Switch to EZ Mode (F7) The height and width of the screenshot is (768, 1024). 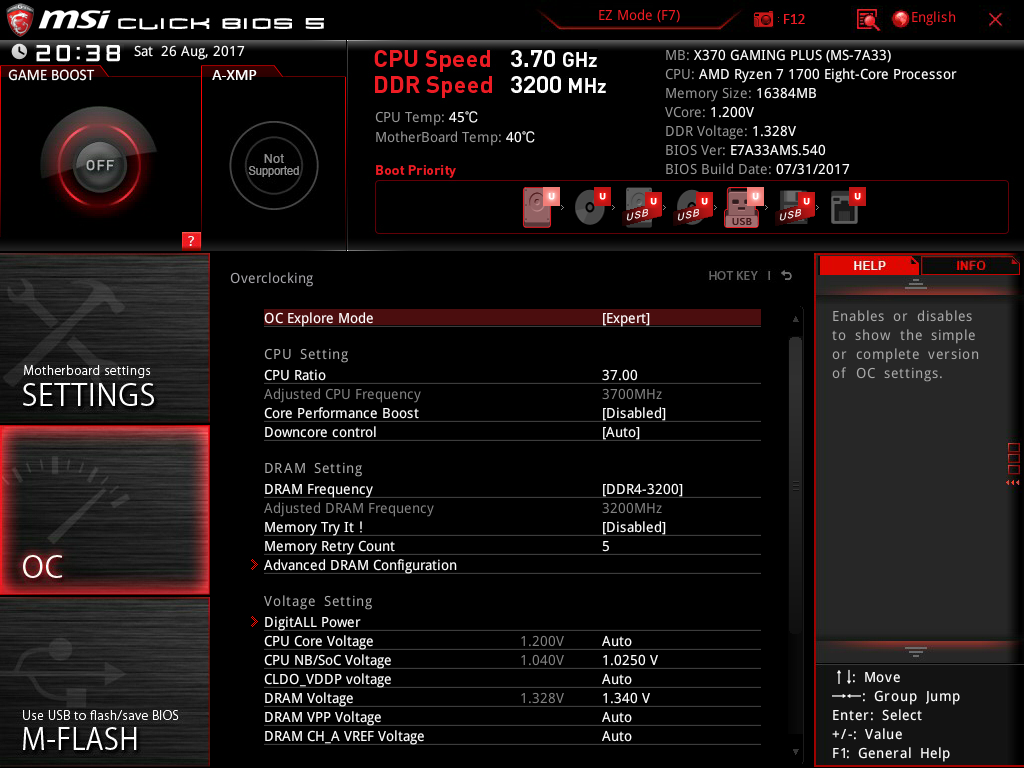[x=639, y=16]
